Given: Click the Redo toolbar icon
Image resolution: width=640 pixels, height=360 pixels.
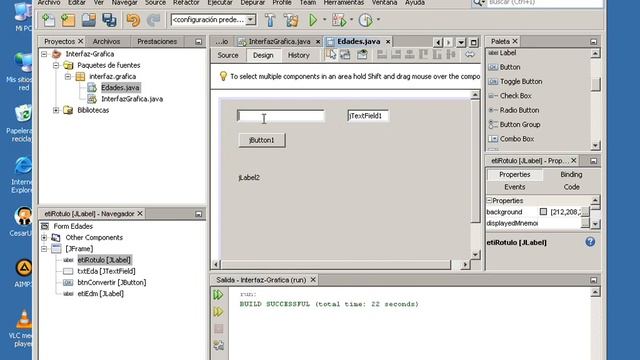Looking at the screenshot, I should [x=153, y=20].
